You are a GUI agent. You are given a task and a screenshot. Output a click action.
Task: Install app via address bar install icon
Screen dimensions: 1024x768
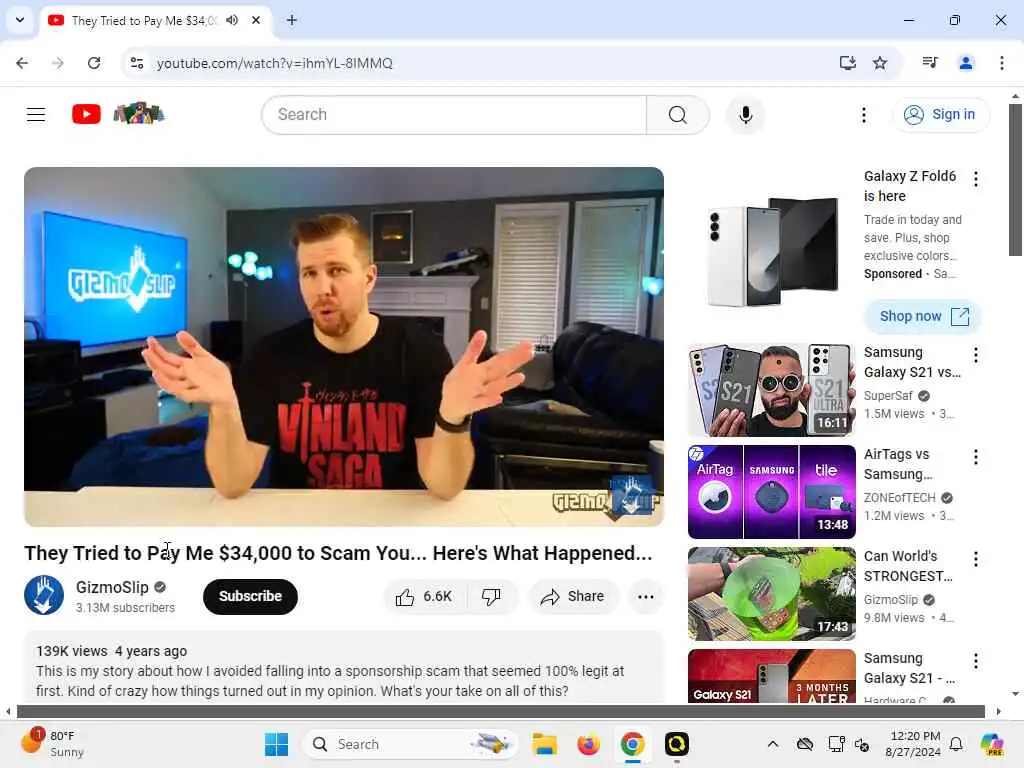click(847, 63)
